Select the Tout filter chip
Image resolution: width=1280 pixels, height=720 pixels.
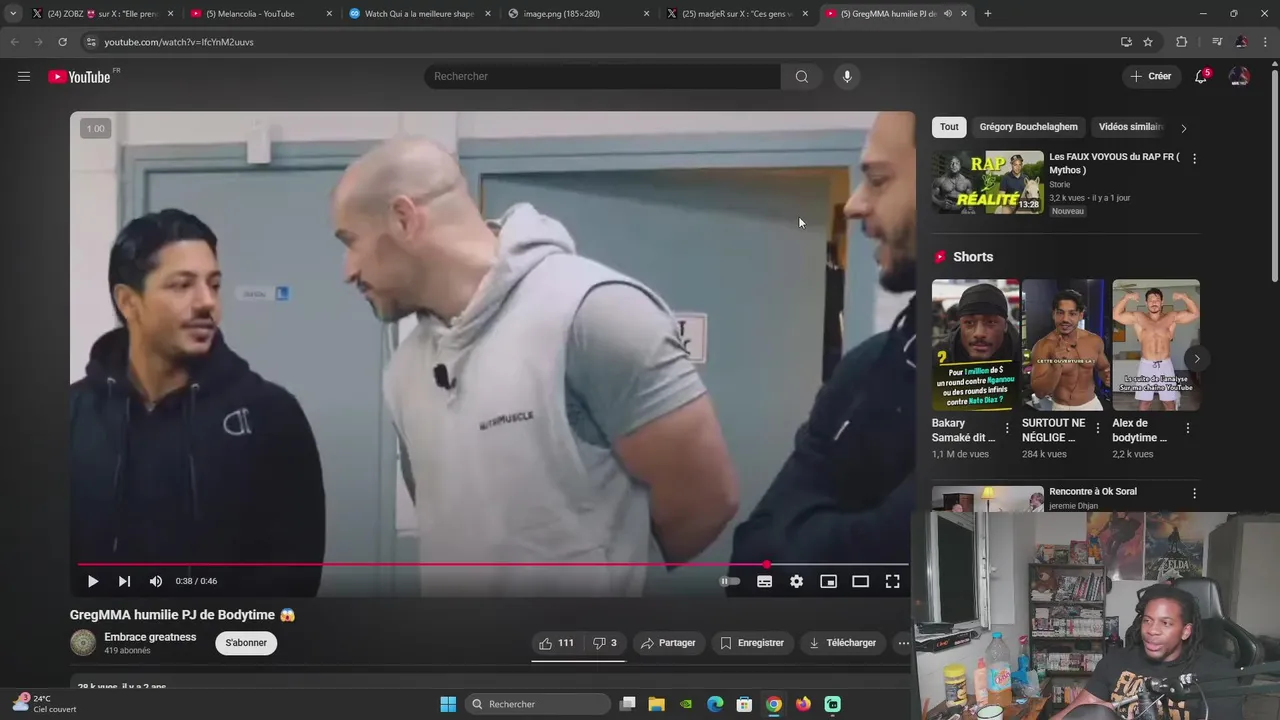[949, 127]
